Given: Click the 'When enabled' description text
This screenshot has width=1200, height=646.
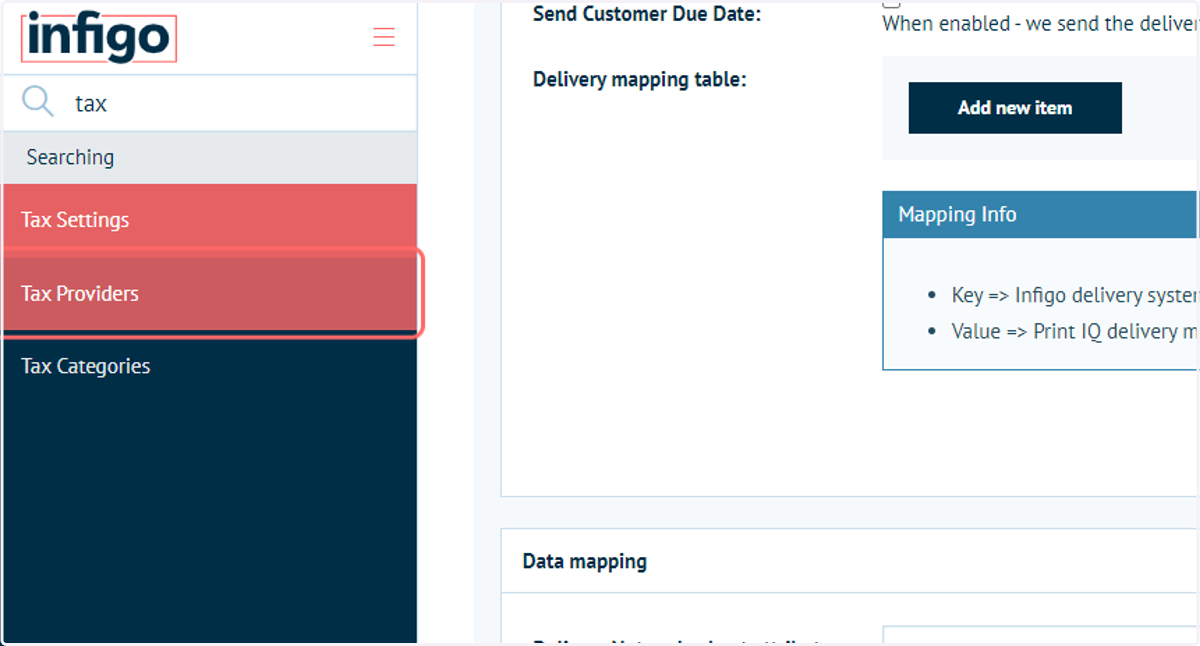Looking at the screenshot, I should (x=1040, y=24).
